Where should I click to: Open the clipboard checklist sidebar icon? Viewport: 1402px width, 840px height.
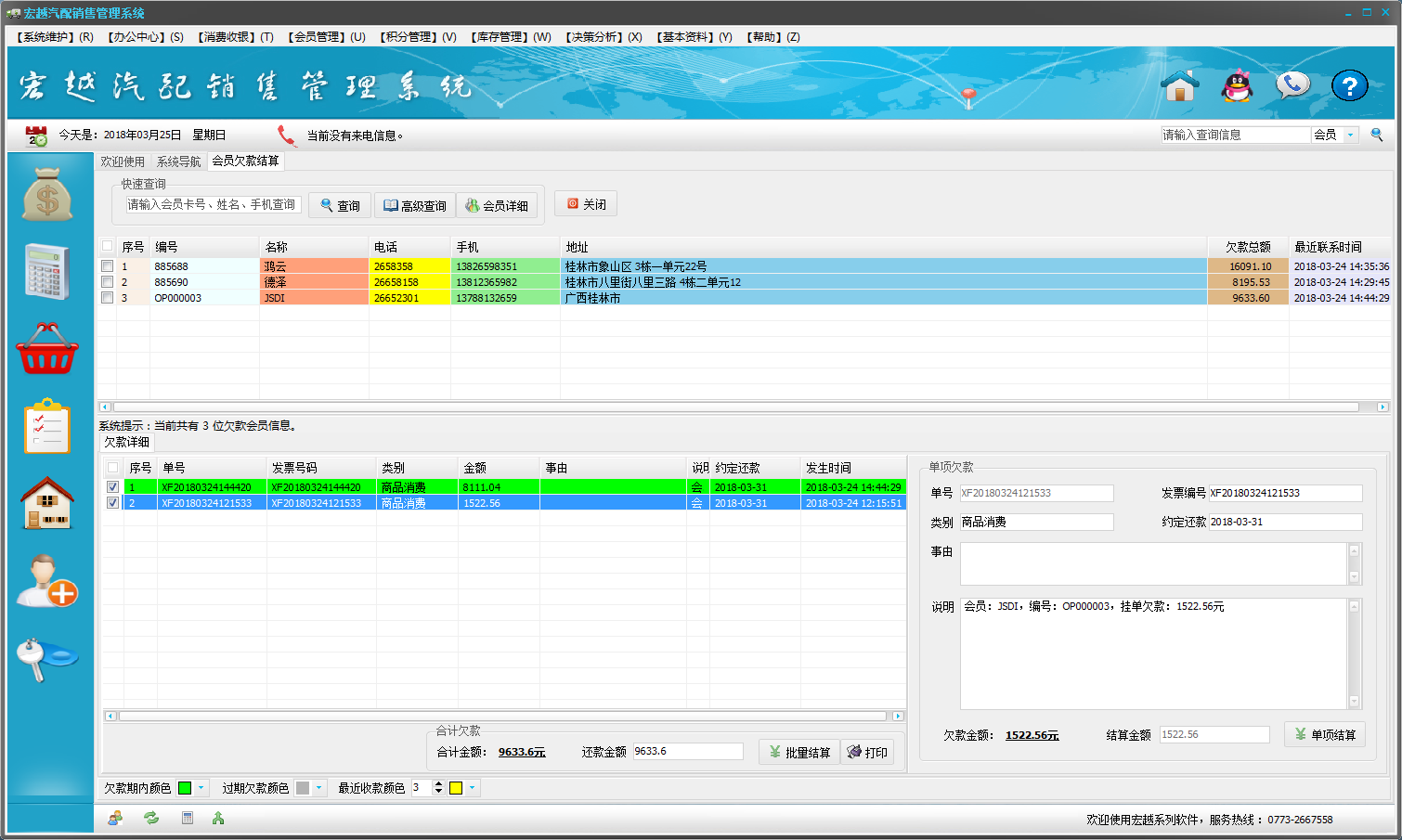pos(47,426)
